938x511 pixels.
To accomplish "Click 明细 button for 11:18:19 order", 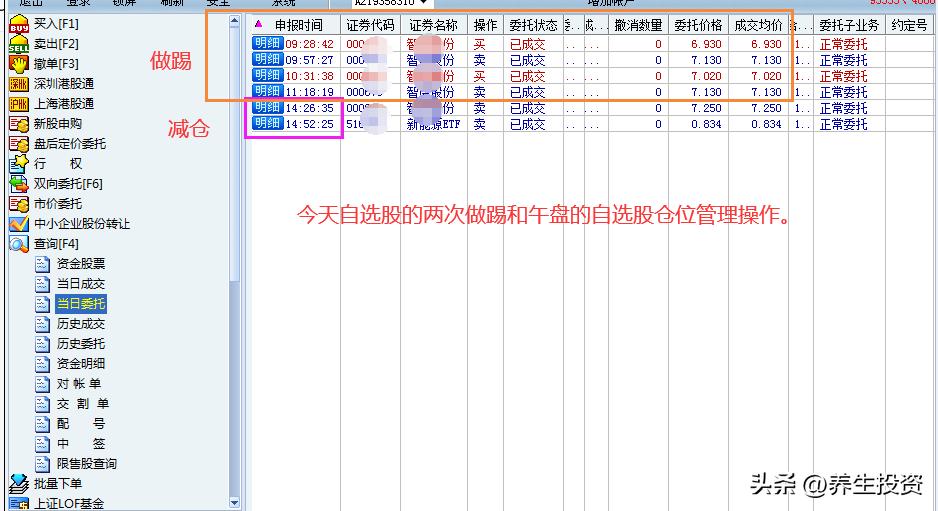I will (267, 91).
